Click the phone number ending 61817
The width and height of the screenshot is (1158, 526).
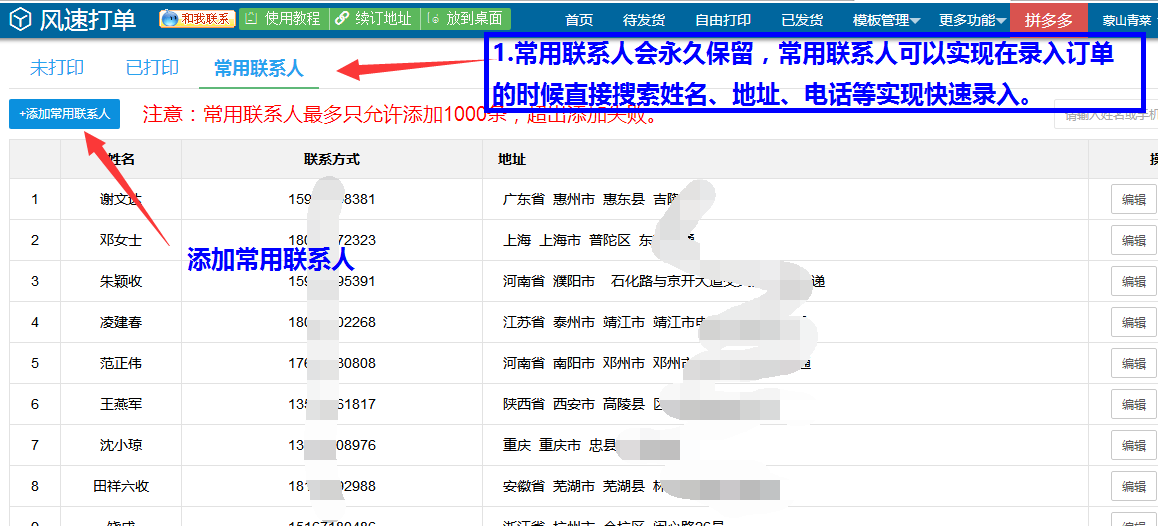pyautogui.click(x=332, y=404)
